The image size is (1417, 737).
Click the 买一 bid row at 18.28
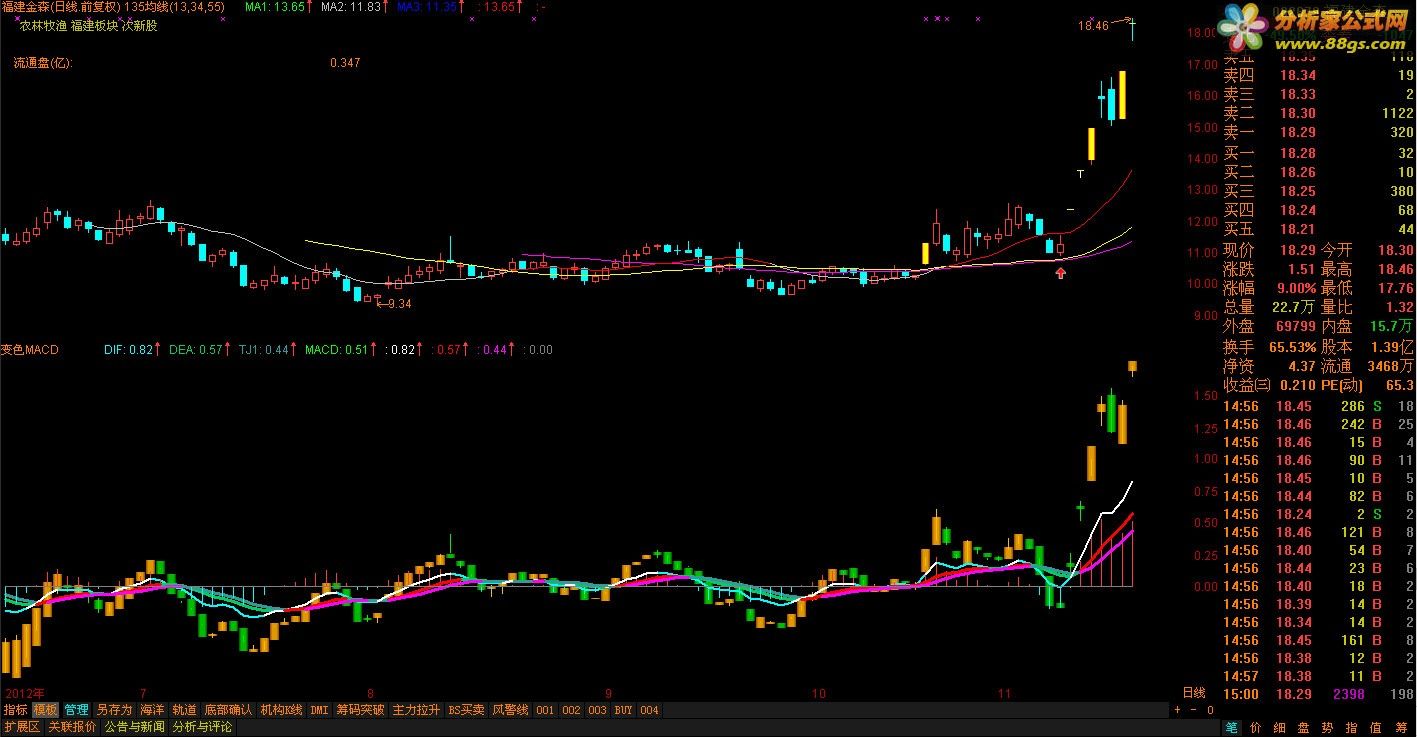coord(1319,153)
